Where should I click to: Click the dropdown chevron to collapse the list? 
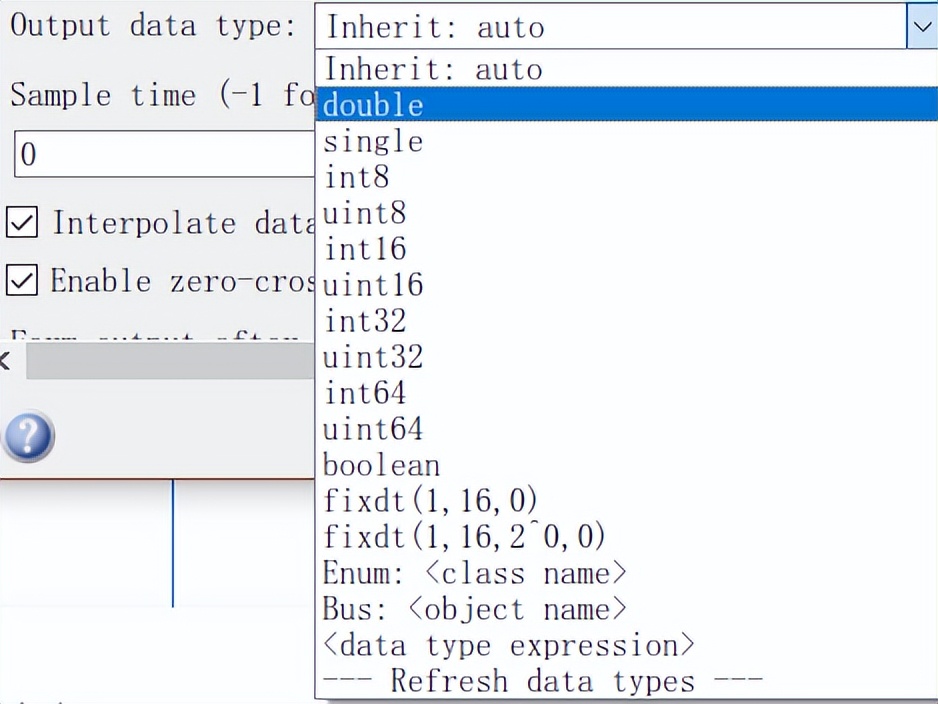click(x=922, y=27)
